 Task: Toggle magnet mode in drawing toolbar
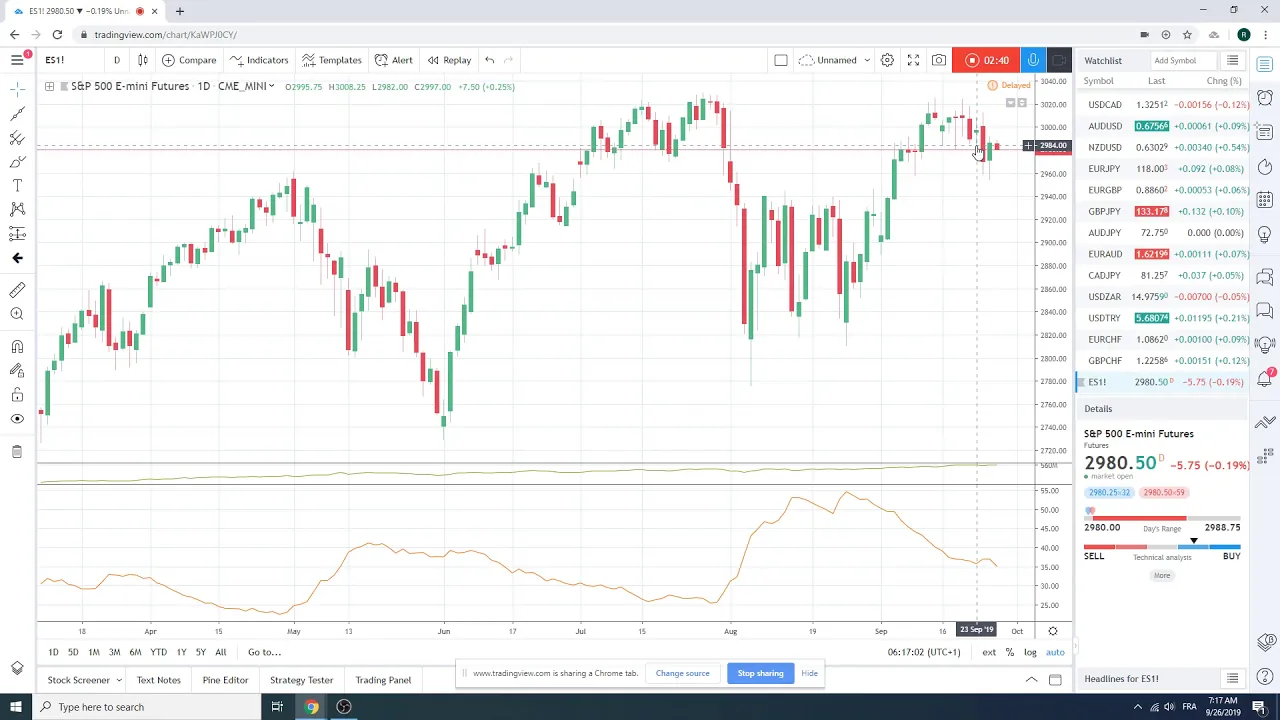click(17, 347)
